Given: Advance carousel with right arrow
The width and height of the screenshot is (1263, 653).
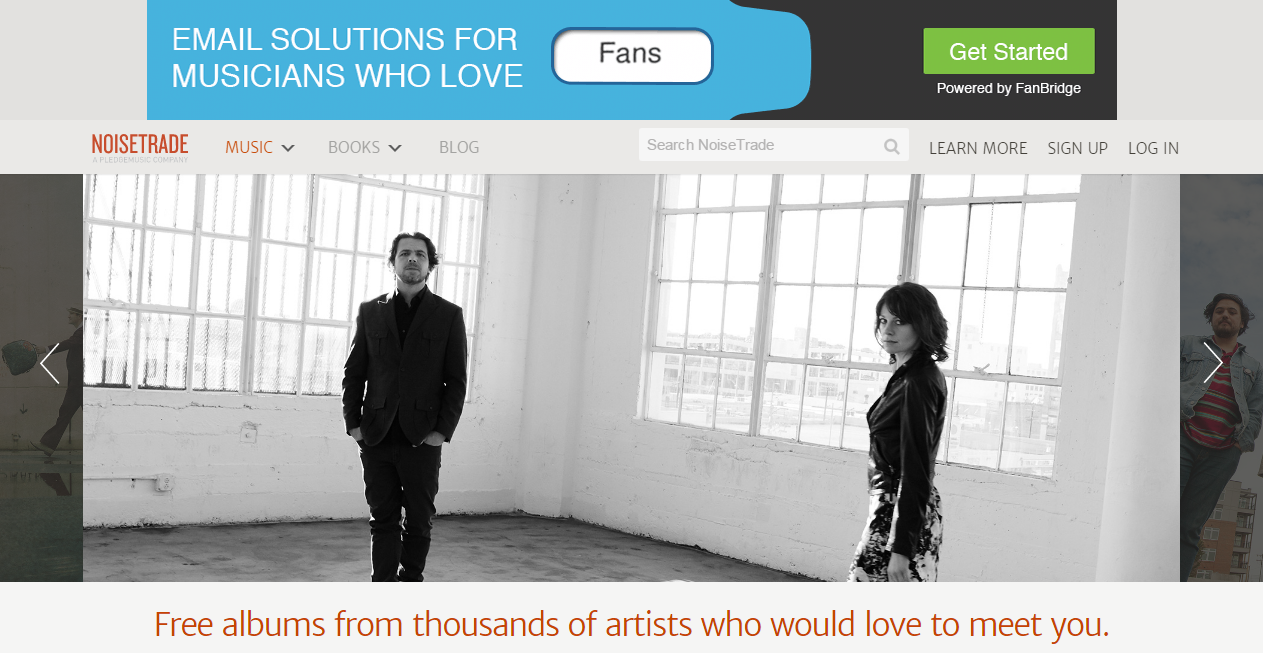Looking at the screenshot, I should (x=1213, y=363).
